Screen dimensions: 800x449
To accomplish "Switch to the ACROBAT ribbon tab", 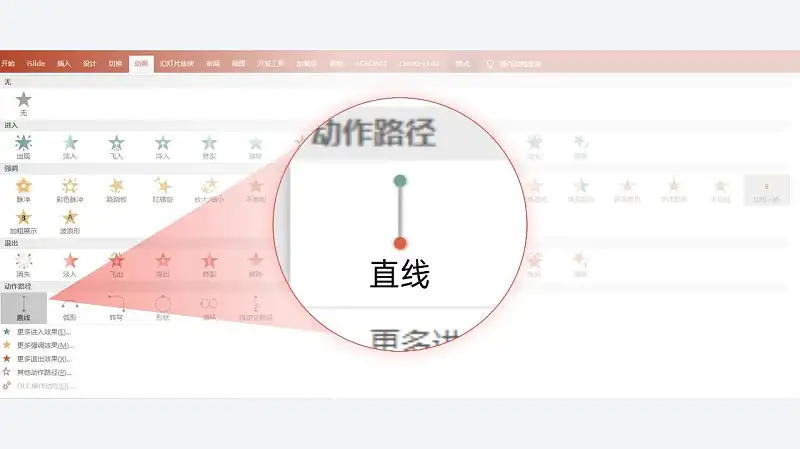I will [371, 63].
